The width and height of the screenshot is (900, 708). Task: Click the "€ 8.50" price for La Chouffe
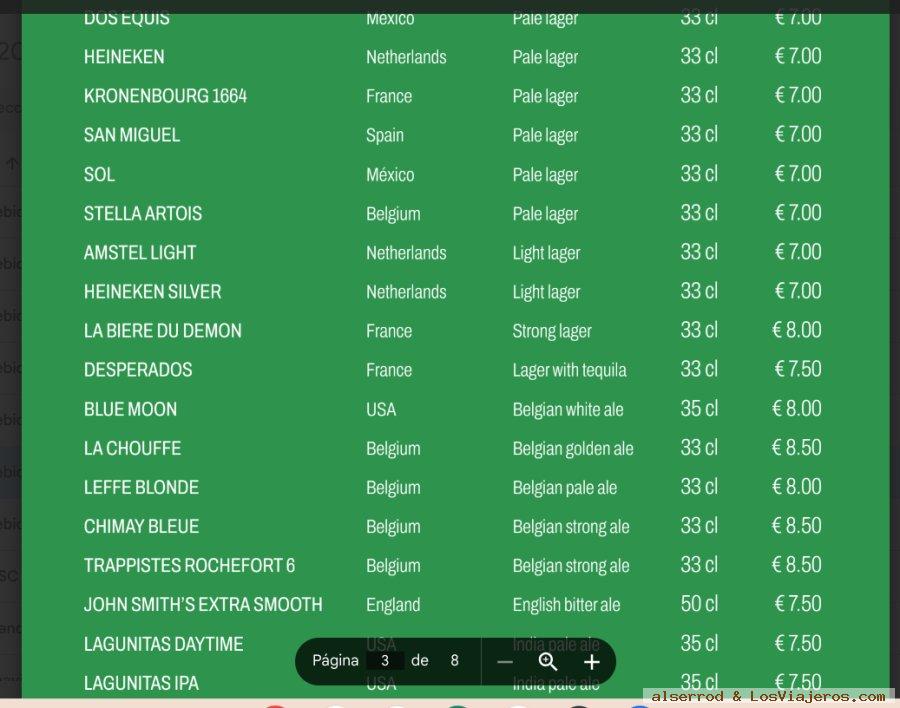pyautogui.click(x=797, y=448)
